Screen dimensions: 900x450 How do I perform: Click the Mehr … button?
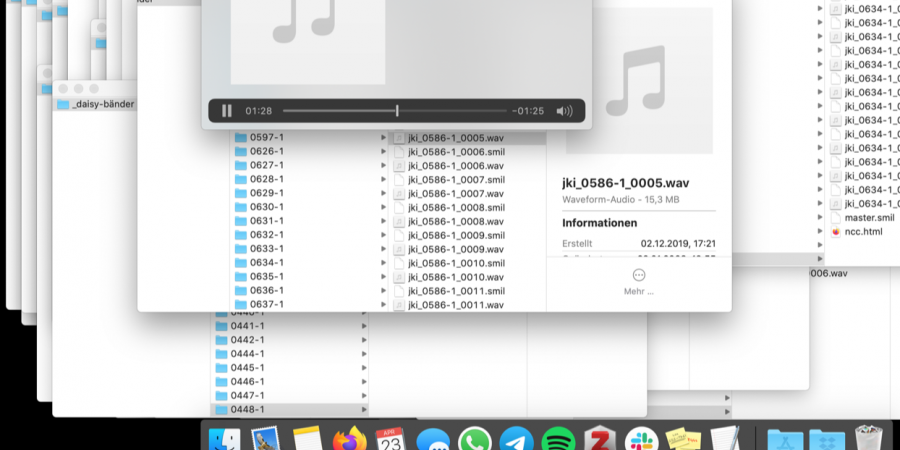(x=638, y=281)
